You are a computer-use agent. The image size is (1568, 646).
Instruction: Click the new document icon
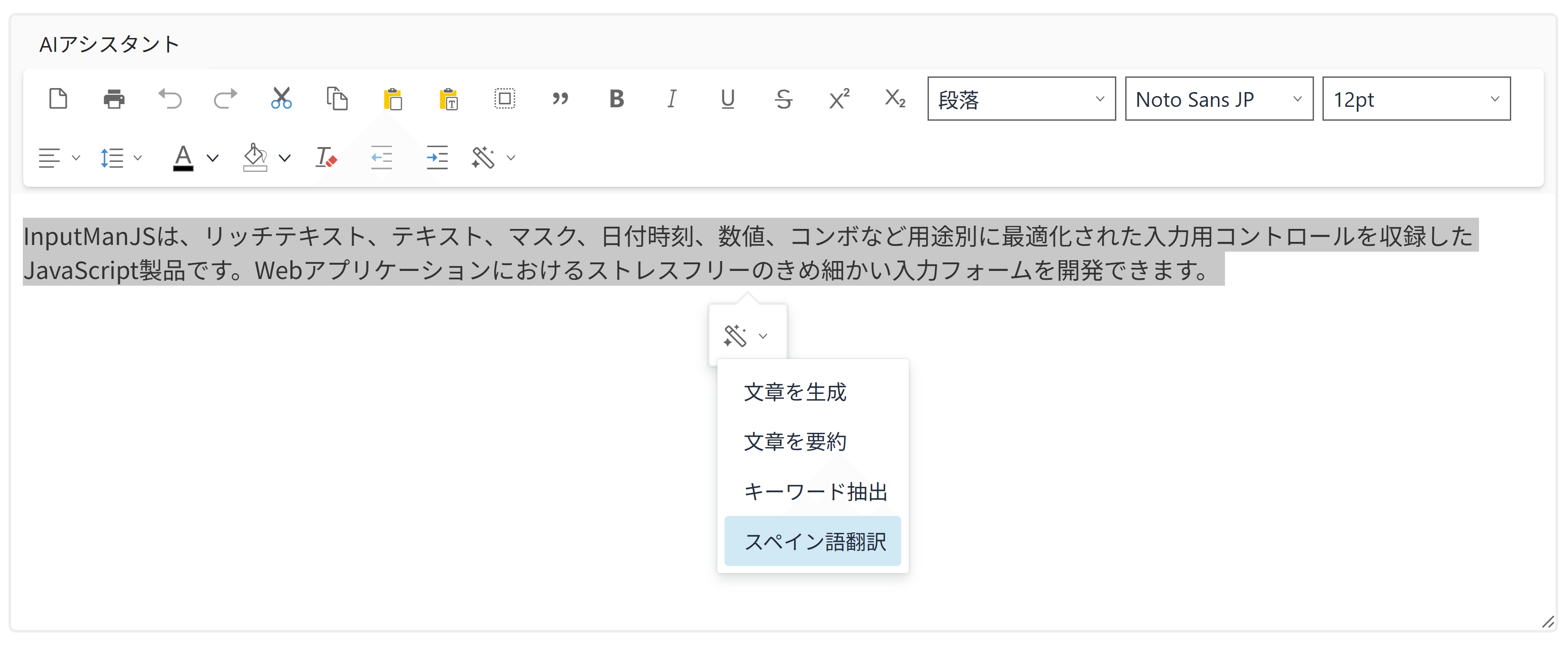click(58, 98)
